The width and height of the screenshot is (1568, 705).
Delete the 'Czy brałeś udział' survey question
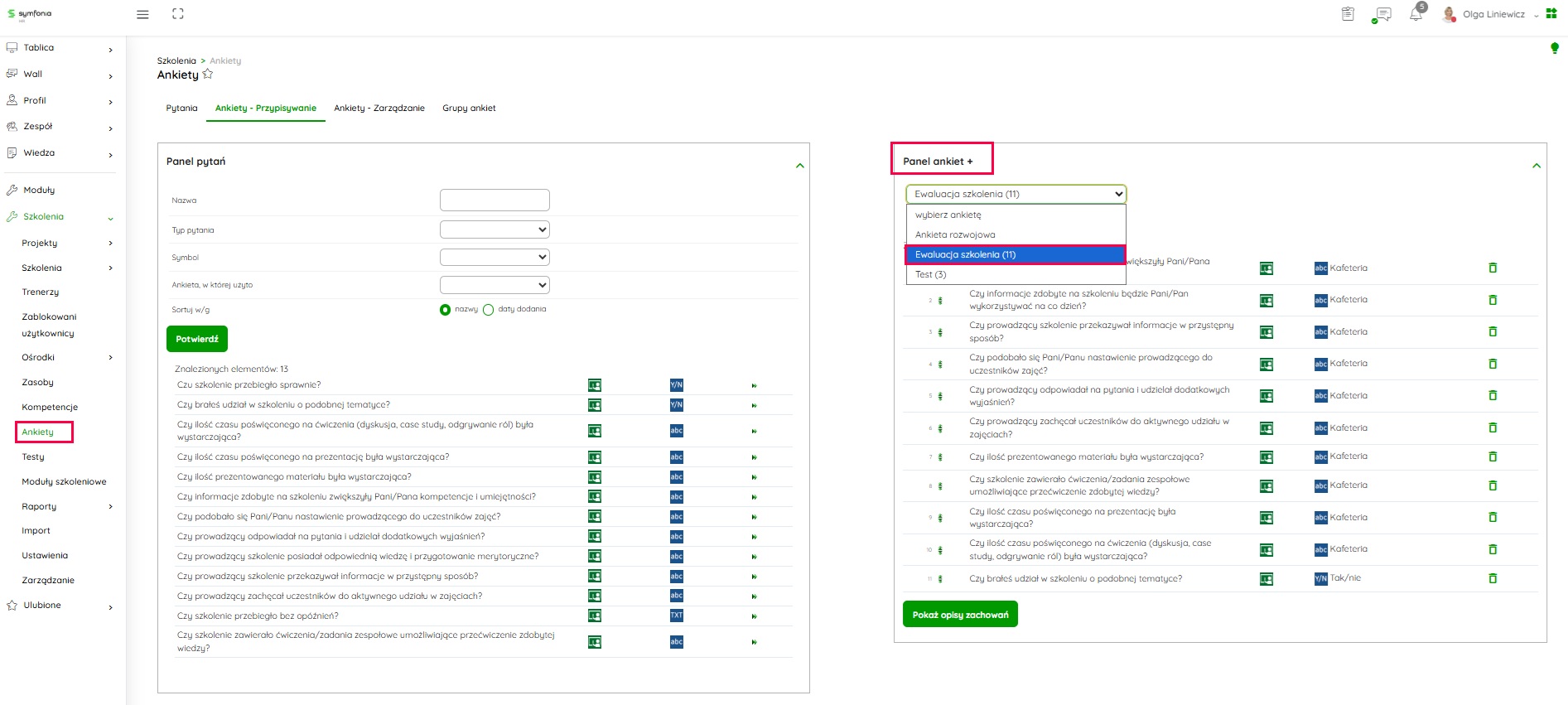pos(1493,578)
